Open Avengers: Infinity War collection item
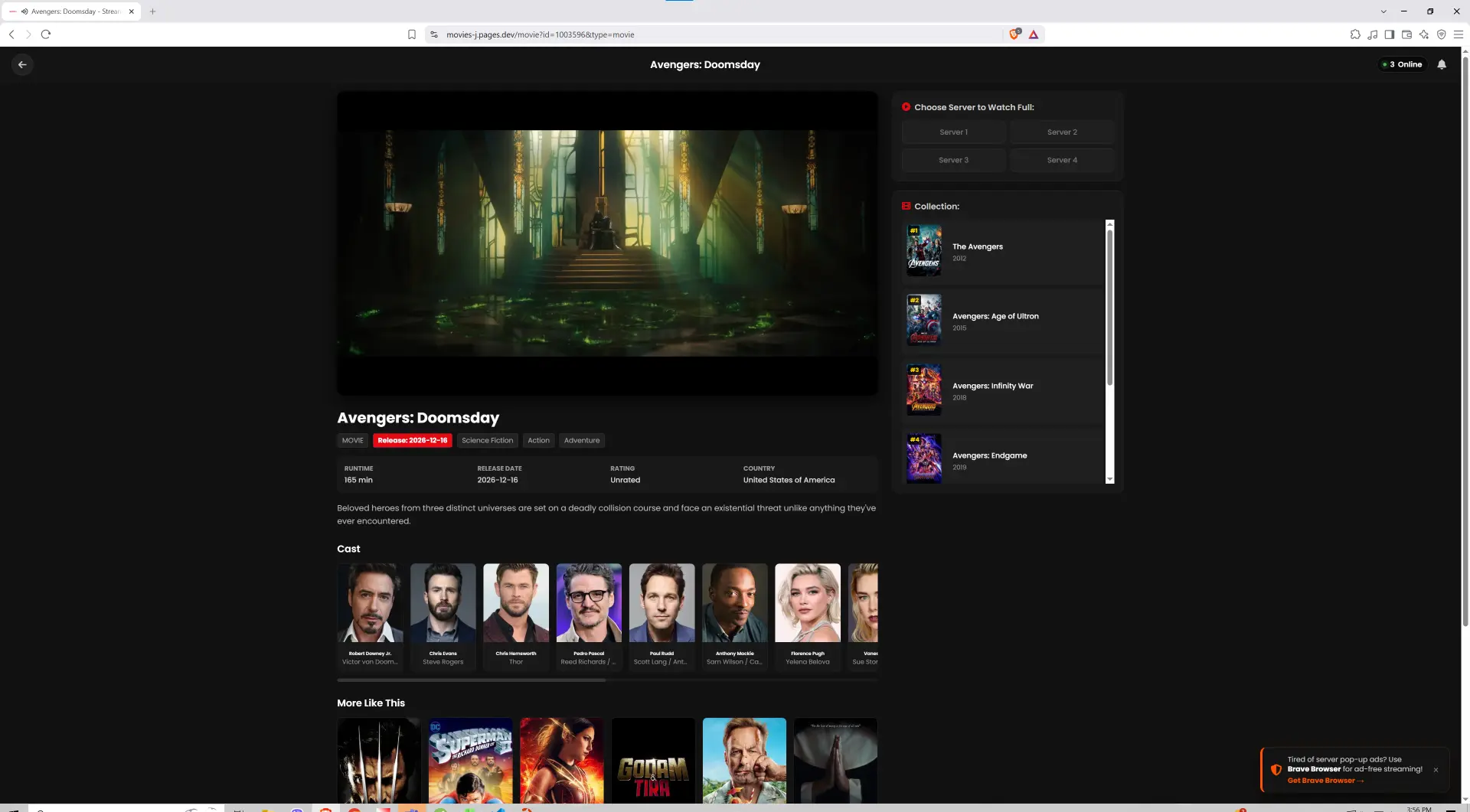The image size is (1470, 812). click(x=1002, y=391)
